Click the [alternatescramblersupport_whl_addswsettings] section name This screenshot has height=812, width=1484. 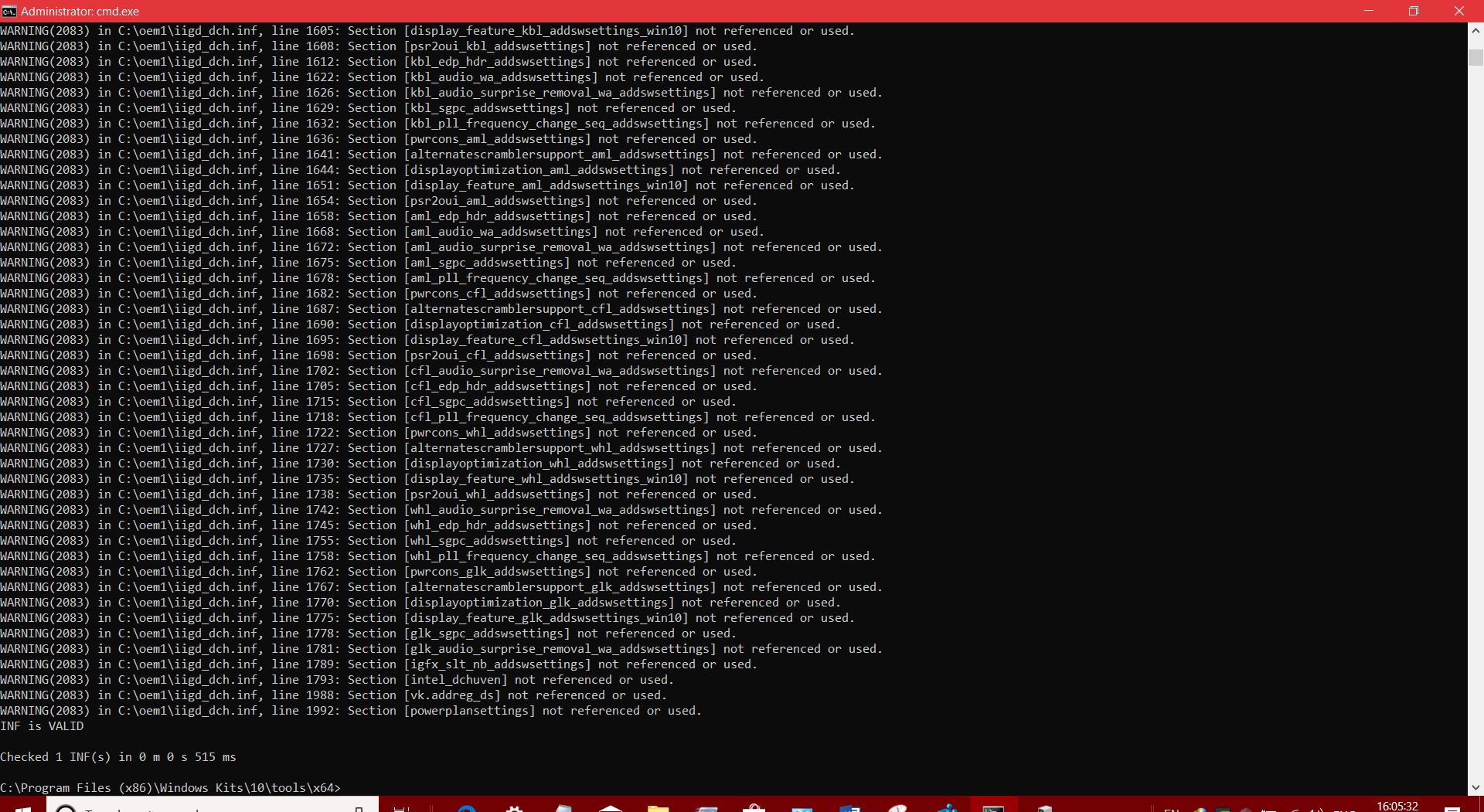tap(560, 448)
